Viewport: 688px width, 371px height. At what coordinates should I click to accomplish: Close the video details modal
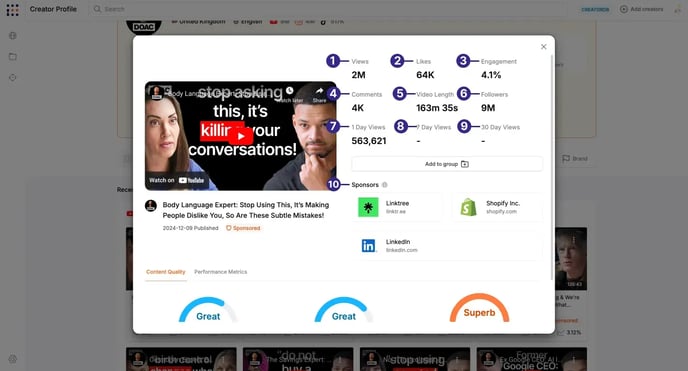[x=543, y=46]
